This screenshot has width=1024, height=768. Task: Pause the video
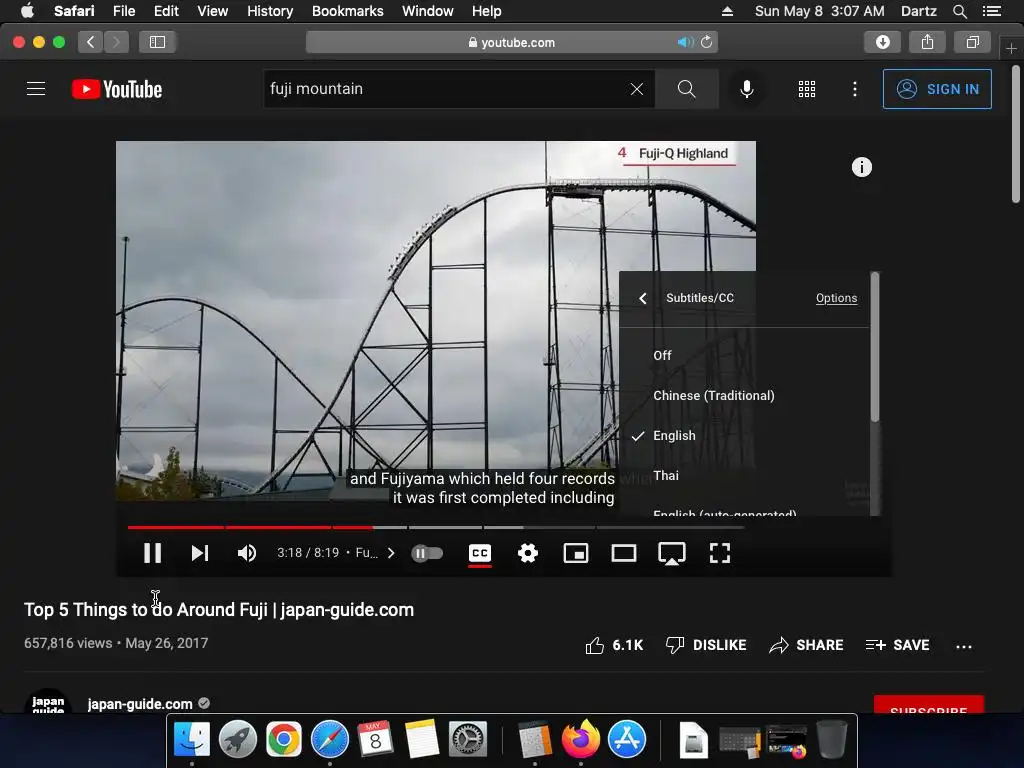tap(152, 553)
